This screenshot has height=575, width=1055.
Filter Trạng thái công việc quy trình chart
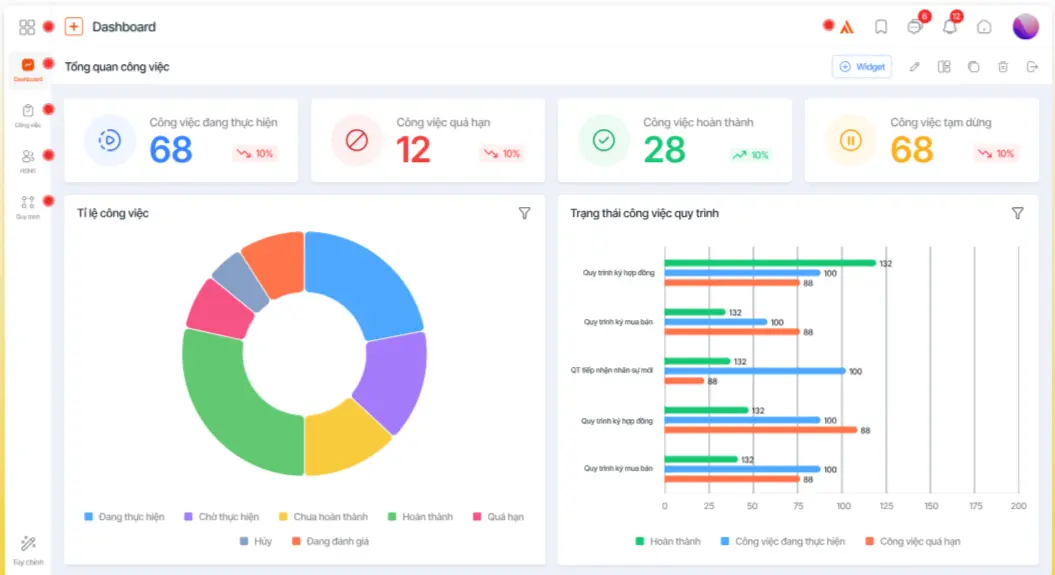1017,213
